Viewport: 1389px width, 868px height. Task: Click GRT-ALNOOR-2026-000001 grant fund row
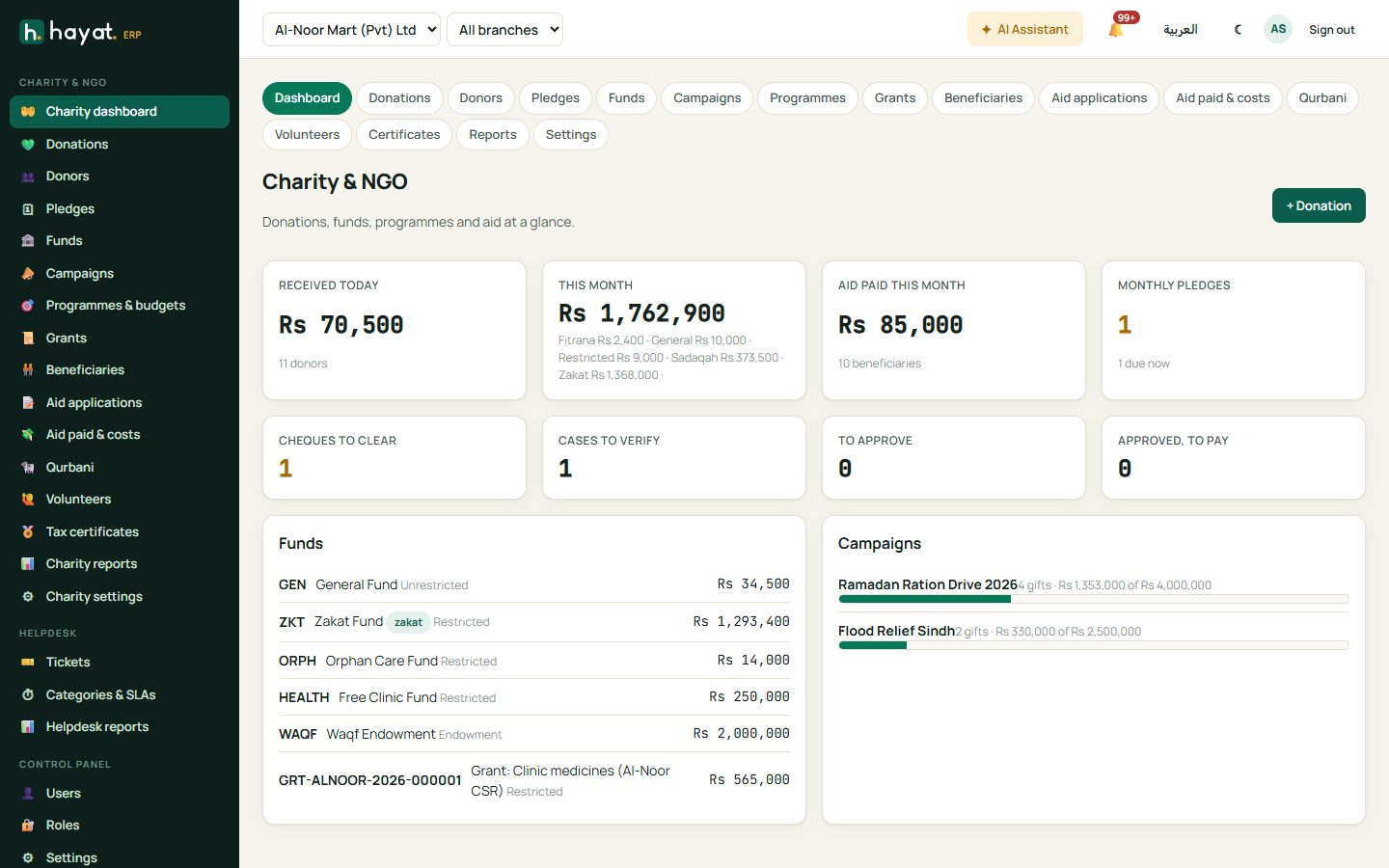pos(534,780)
